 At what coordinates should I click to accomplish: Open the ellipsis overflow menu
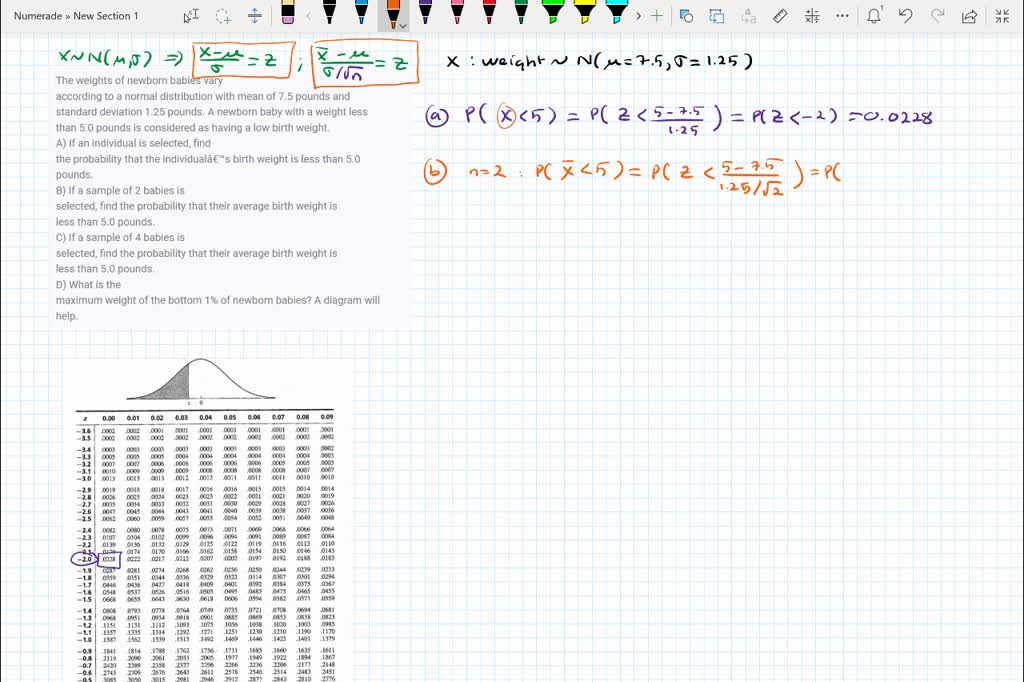(x=840, y=16)
